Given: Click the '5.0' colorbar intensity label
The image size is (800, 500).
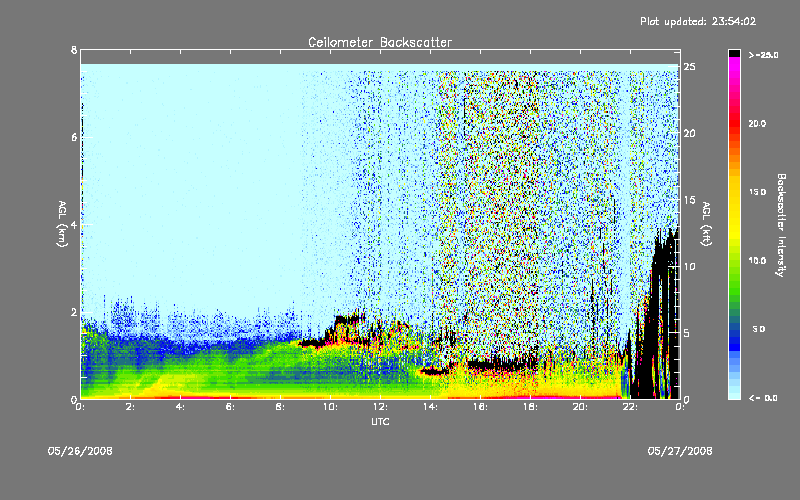Looking at the screenshot, I should tap(759, 330).
